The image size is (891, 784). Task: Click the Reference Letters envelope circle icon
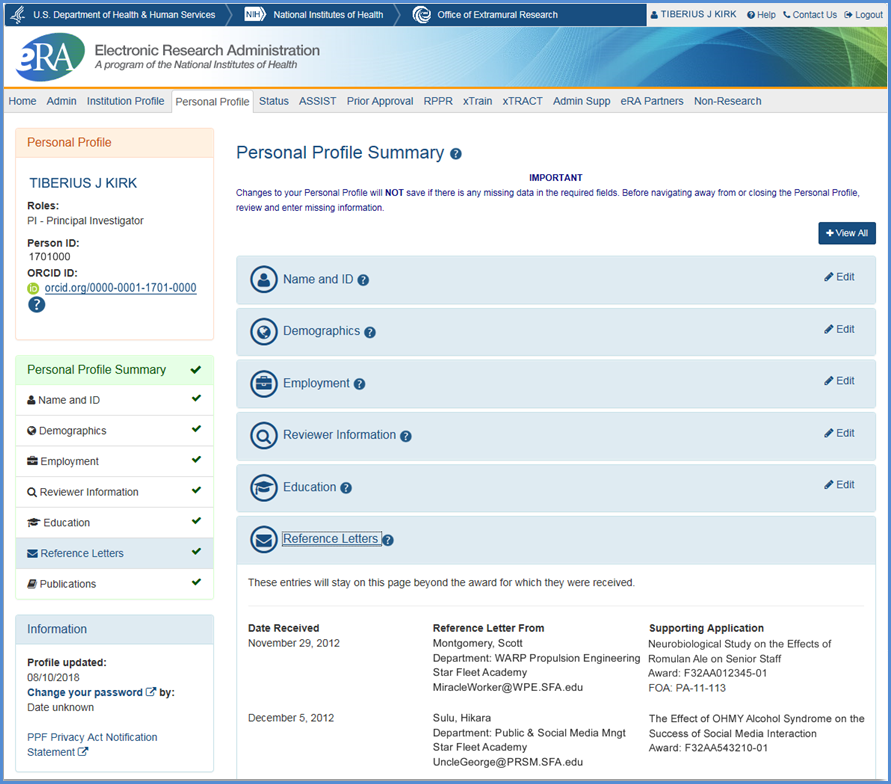264,540
